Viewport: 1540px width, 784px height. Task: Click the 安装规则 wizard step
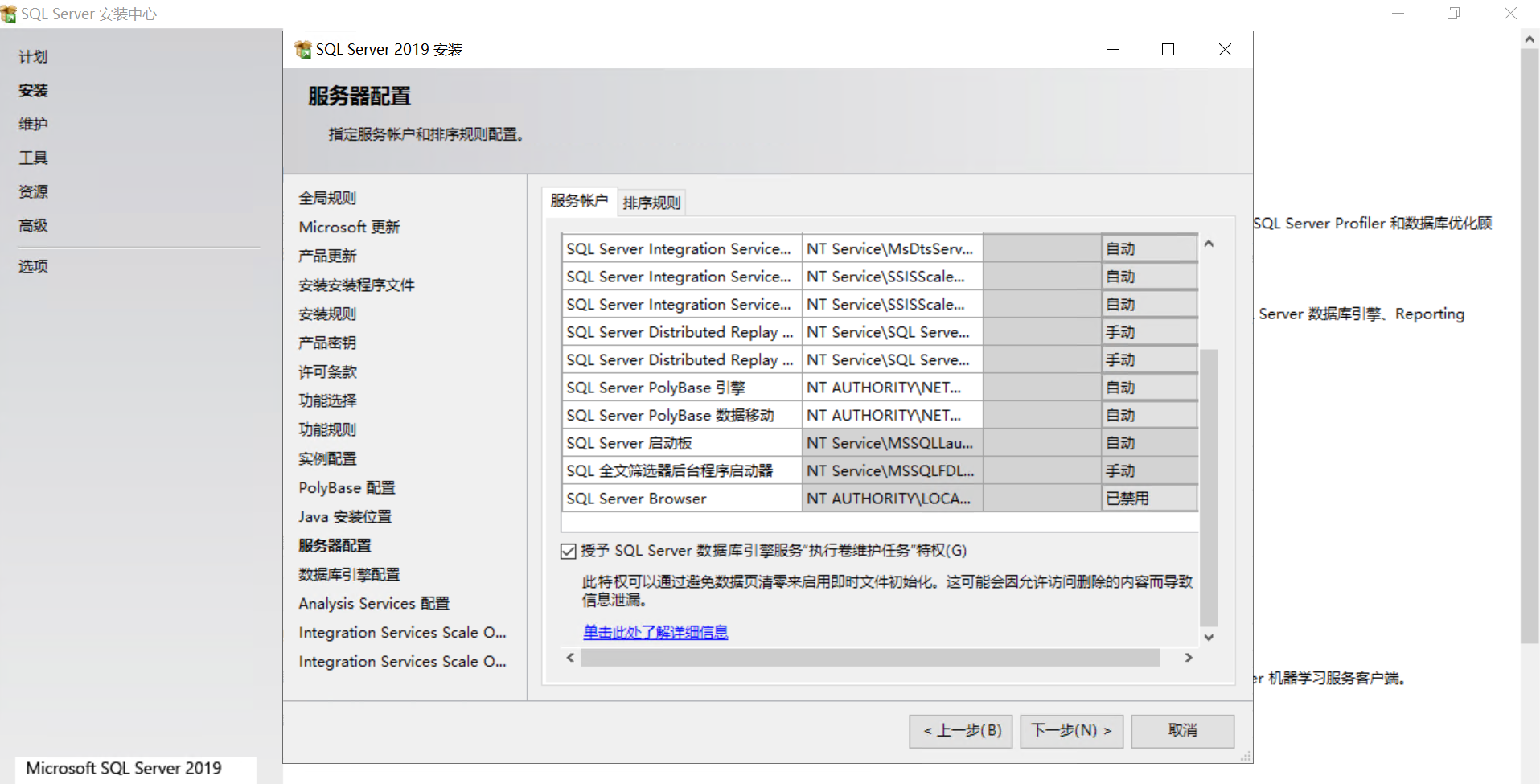pyautogui.click(x=327, y=314)
